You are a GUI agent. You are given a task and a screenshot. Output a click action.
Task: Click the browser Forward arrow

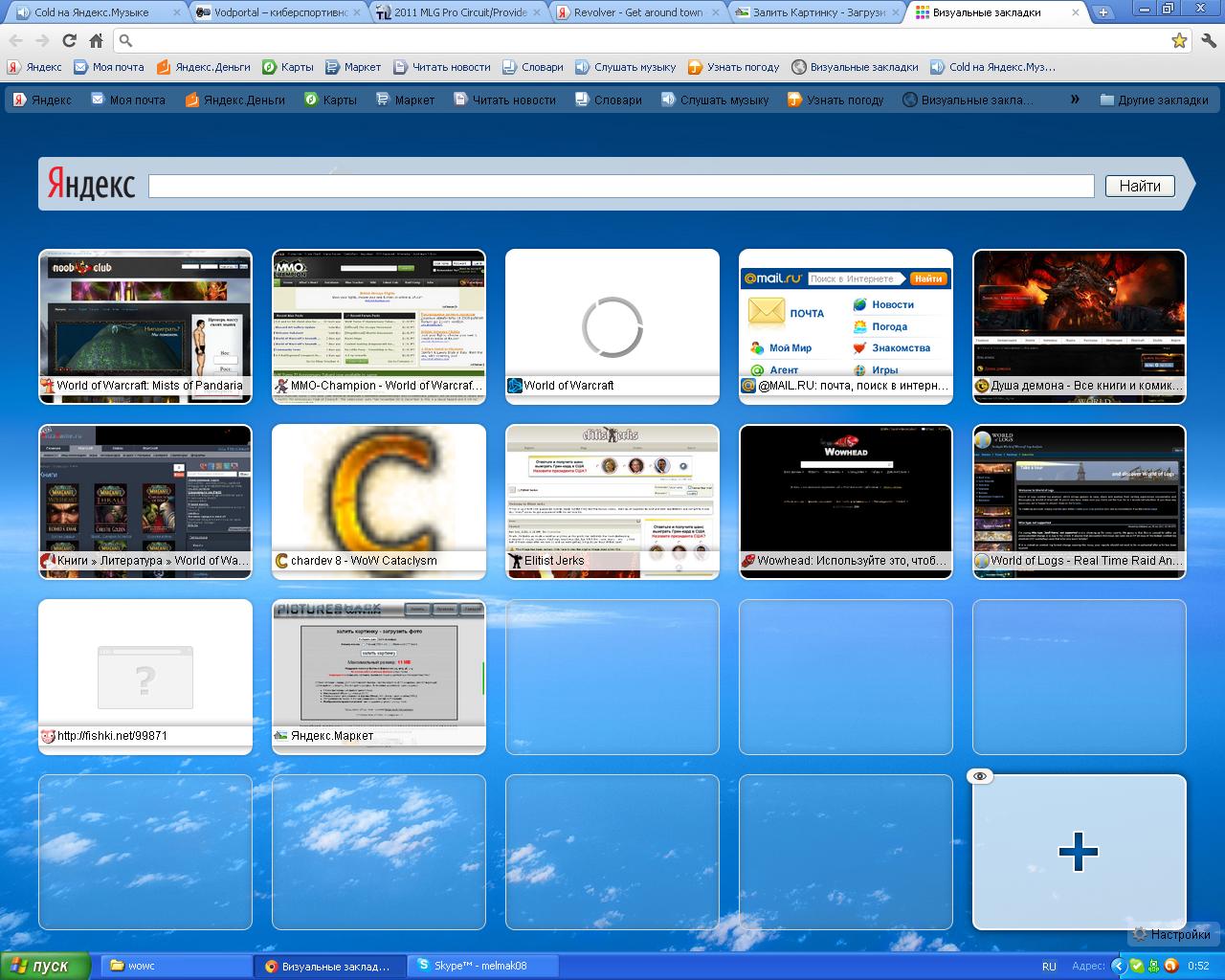coord(42,41)
